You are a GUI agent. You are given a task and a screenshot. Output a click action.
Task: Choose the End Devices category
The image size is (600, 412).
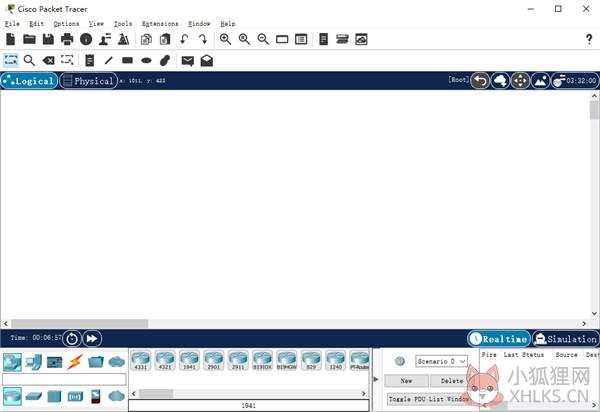34,362
